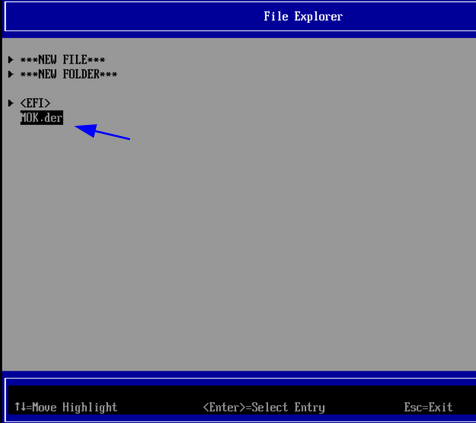Click the Move Highlight help text
476x423 pixels.
click(x=66, y=407)
